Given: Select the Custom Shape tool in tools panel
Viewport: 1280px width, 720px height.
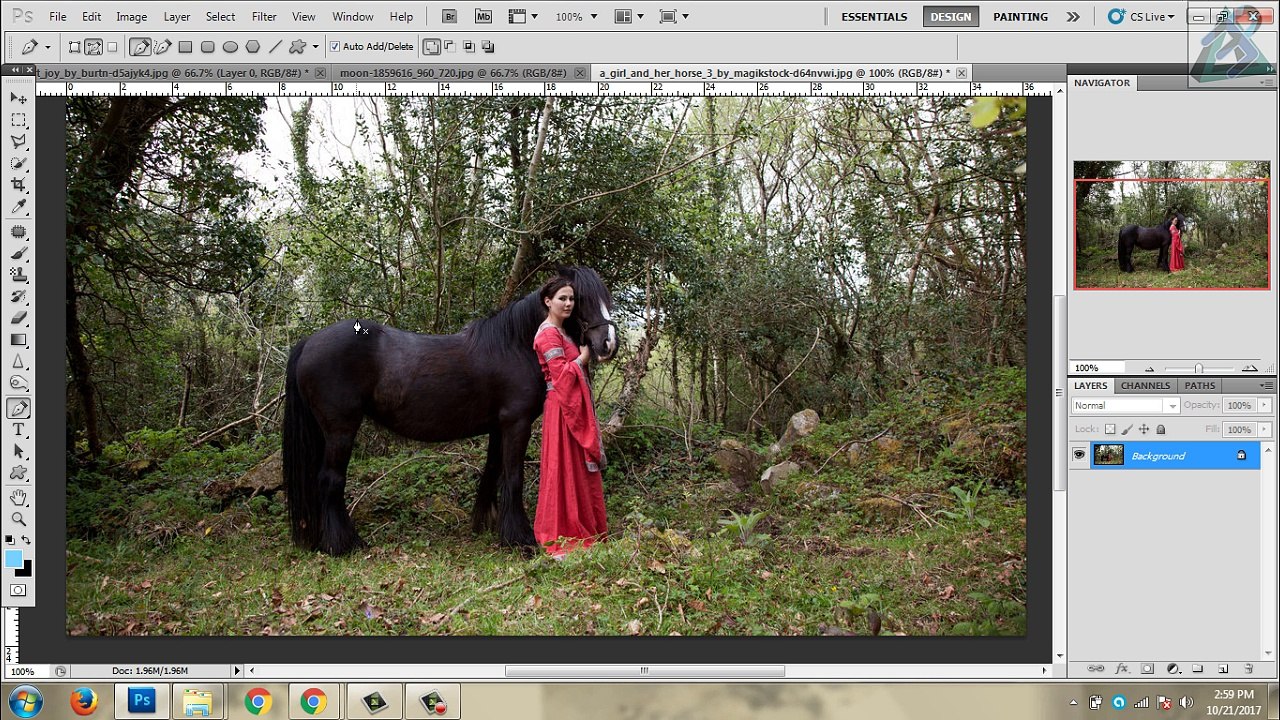Looking at the screenshot, I should pos(18,473).
